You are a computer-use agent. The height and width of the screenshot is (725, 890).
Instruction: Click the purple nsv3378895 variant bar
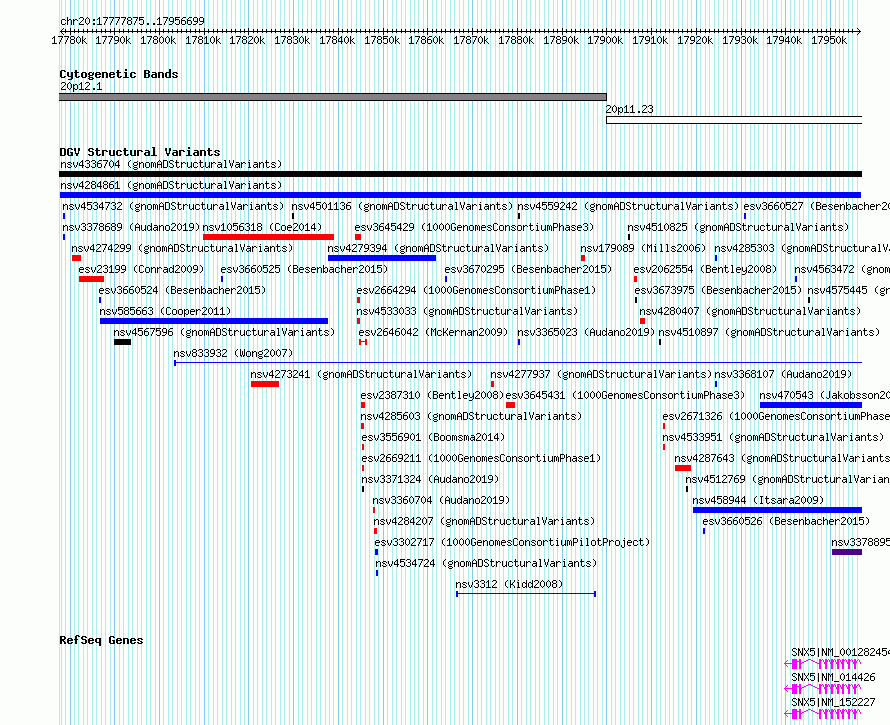847,552
